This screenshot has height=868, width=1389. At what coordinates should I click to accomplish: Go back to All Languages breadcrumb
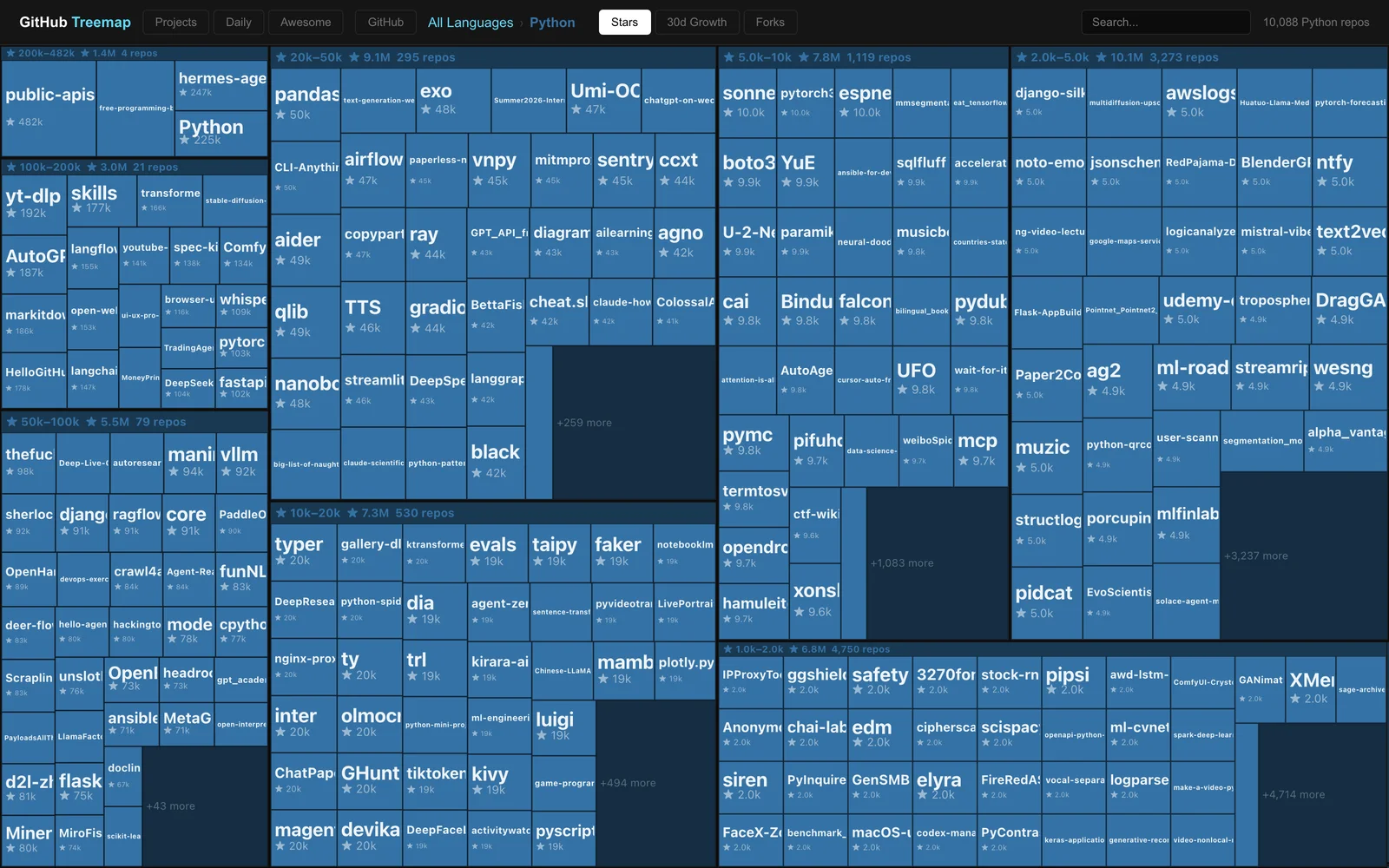click(x=471, y=23)
